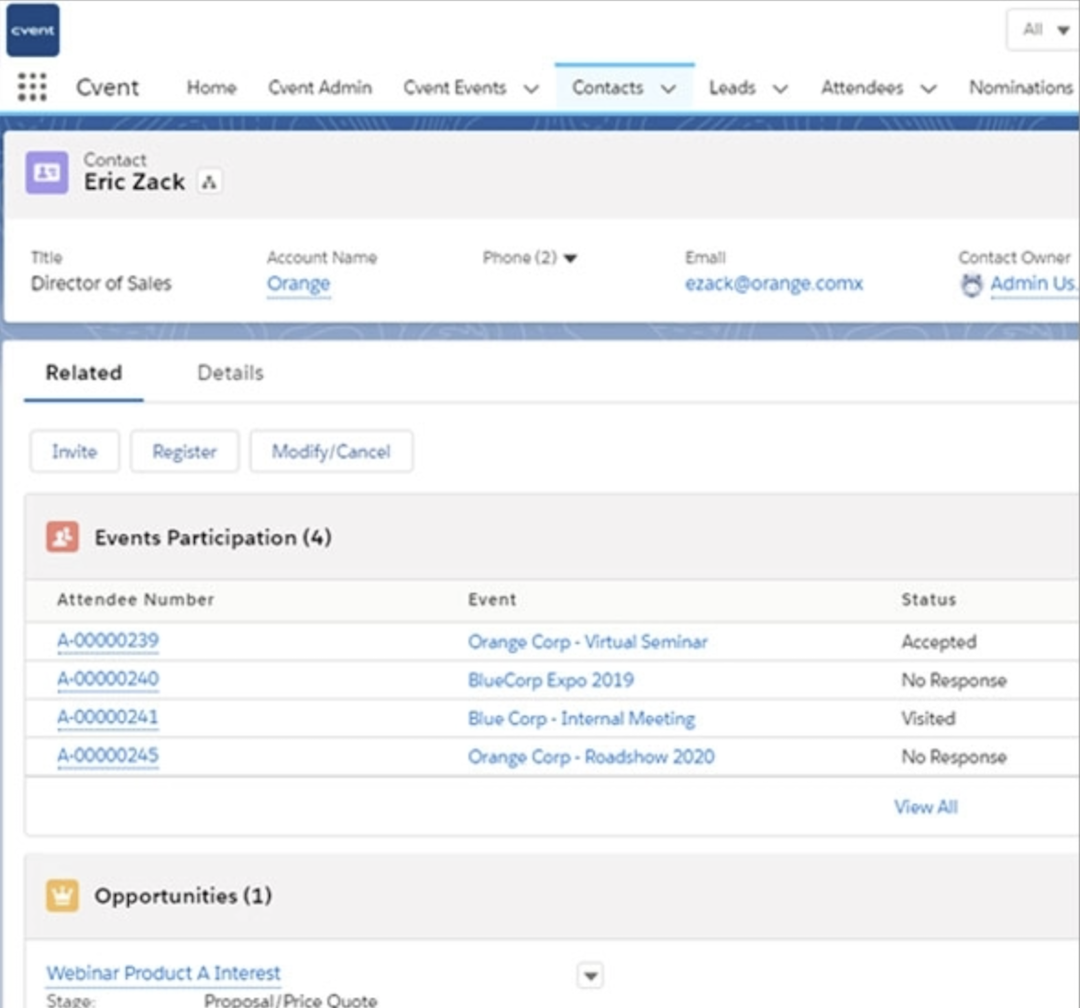
Task: Switch to the Related tab
Action: click(83, 373)
